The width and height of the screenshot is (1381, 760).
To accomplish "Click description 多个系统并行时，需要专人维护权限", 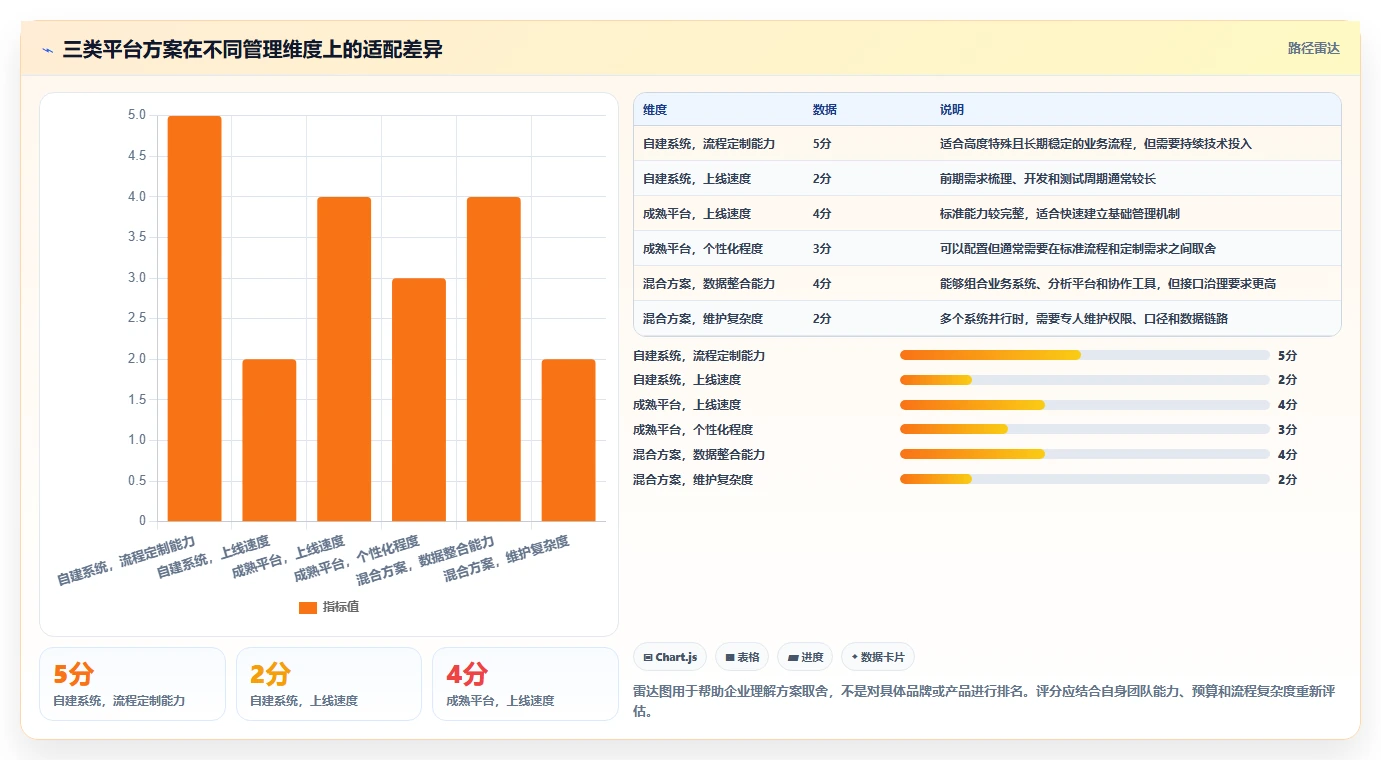I will click(1084, 319).
